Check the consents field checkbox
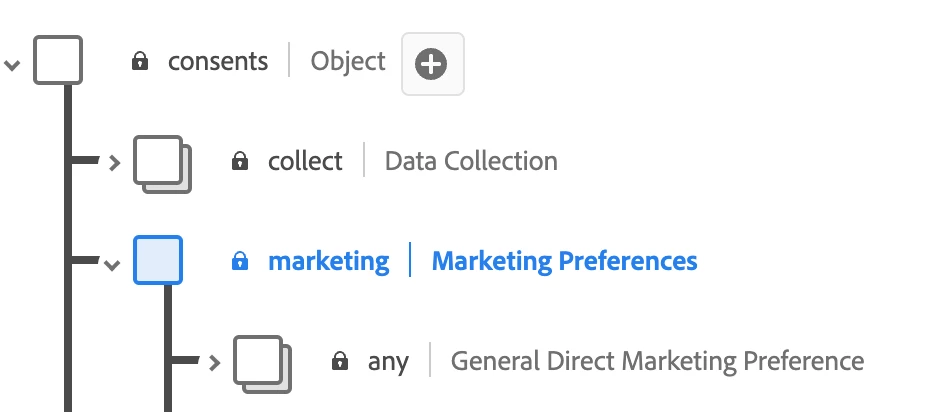 [58, 60]
